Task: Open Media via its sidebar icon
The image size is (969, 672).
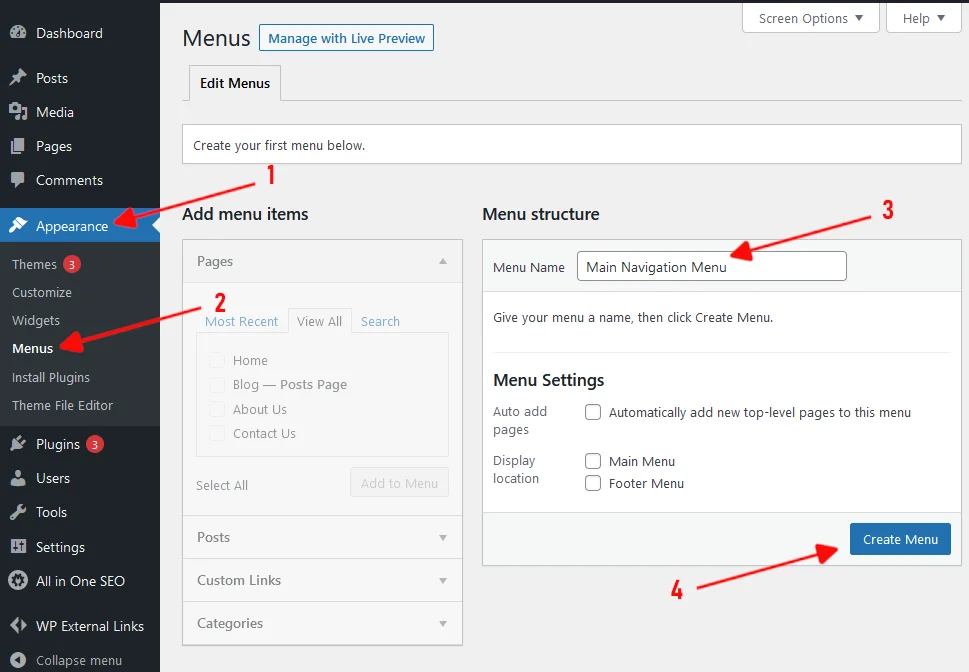Action: (19, 111)
